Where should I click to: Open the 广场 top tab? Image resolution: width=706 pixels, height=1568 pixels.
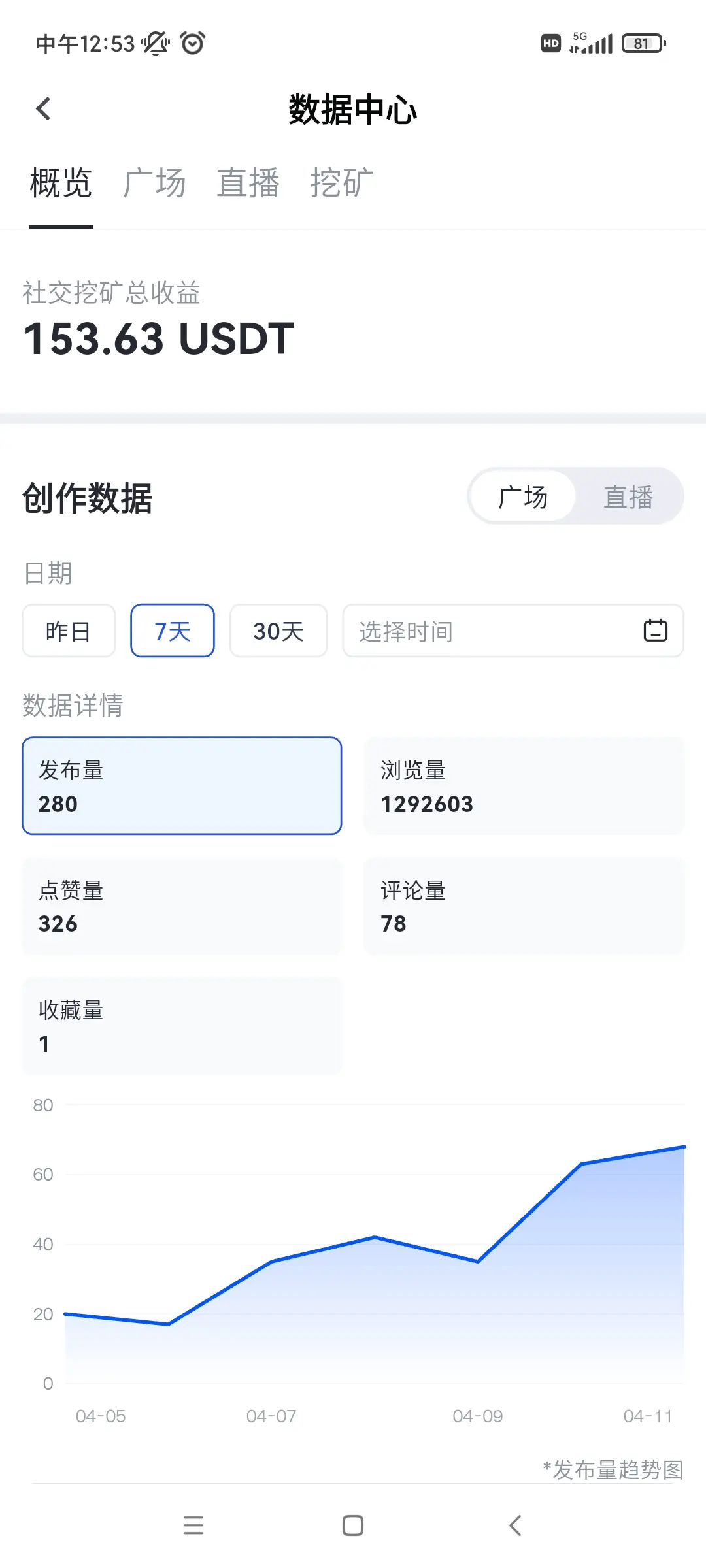pos(154,182)
